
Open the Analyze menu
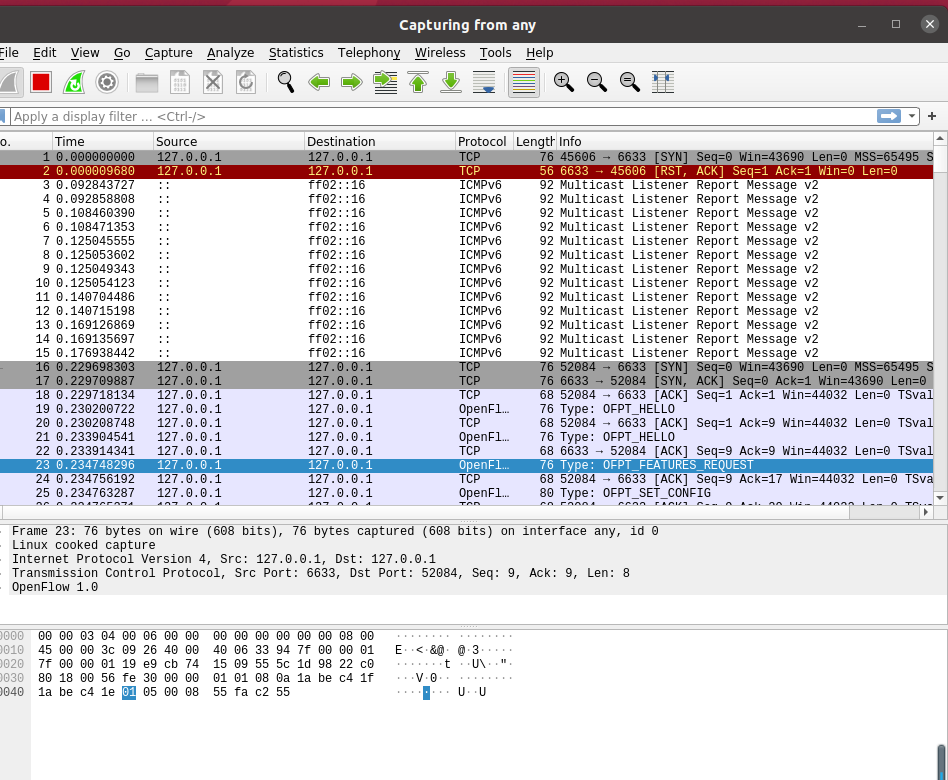pyautogui.click(x=230, y=52)
